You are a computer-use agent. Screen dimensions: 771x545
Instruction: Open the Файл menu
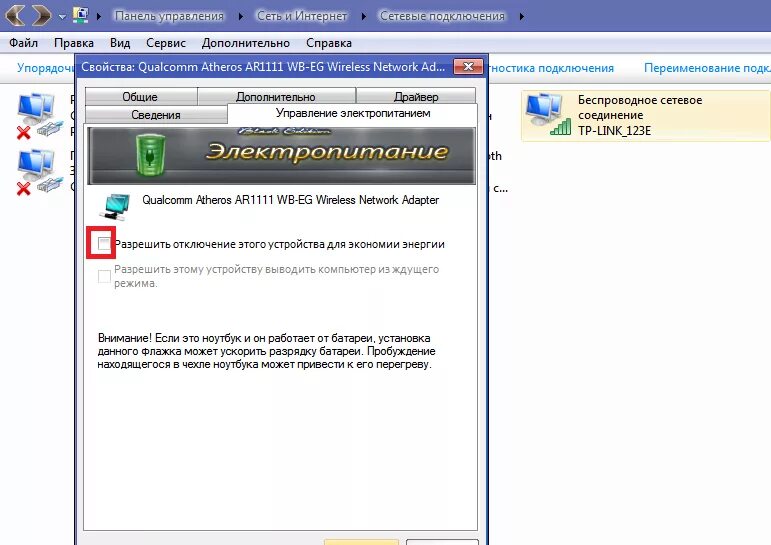point(23,43)
